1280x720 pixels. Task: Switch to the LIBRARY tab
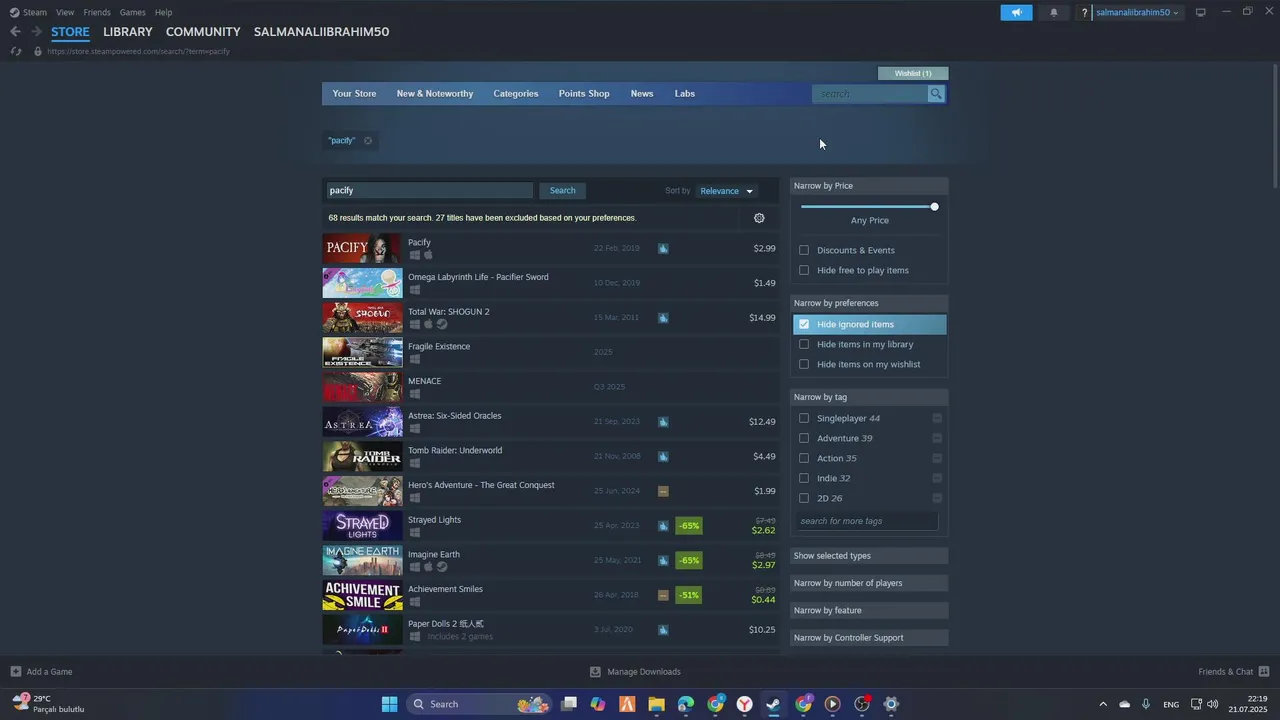tap(128, 32)
